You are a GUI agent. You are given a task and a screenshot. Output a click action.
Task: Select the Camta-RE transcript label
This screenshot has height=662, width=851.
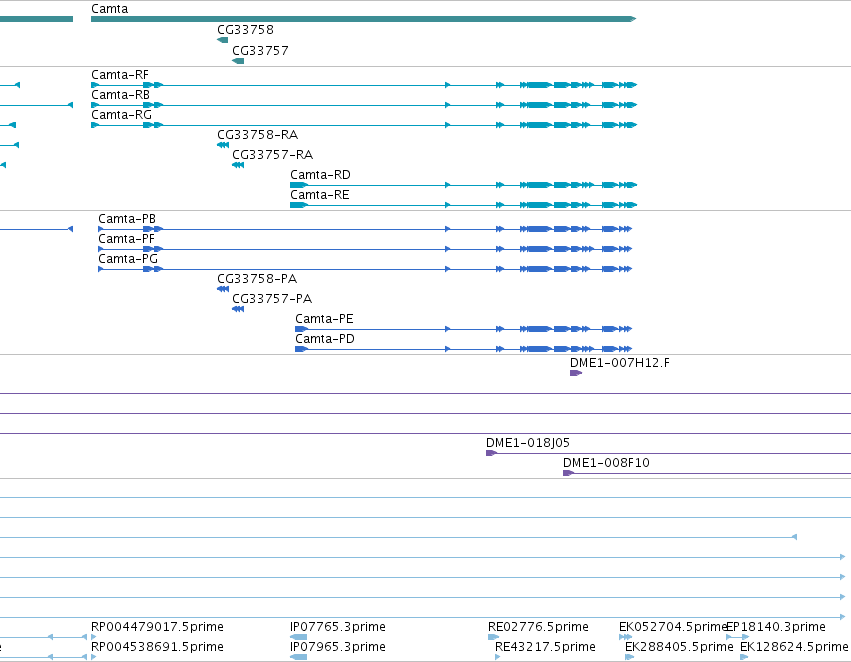click(320, 195)
